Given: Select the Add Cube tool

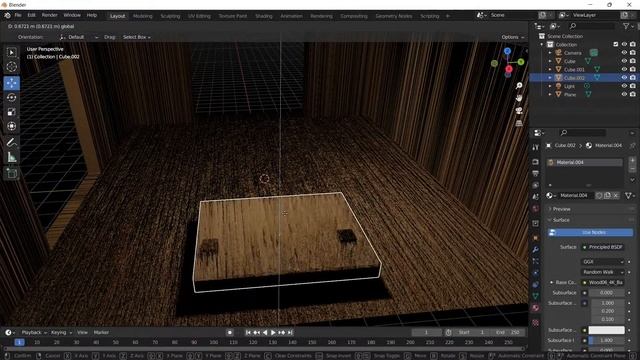Looking at the screenshot, I should pos(11,173).
